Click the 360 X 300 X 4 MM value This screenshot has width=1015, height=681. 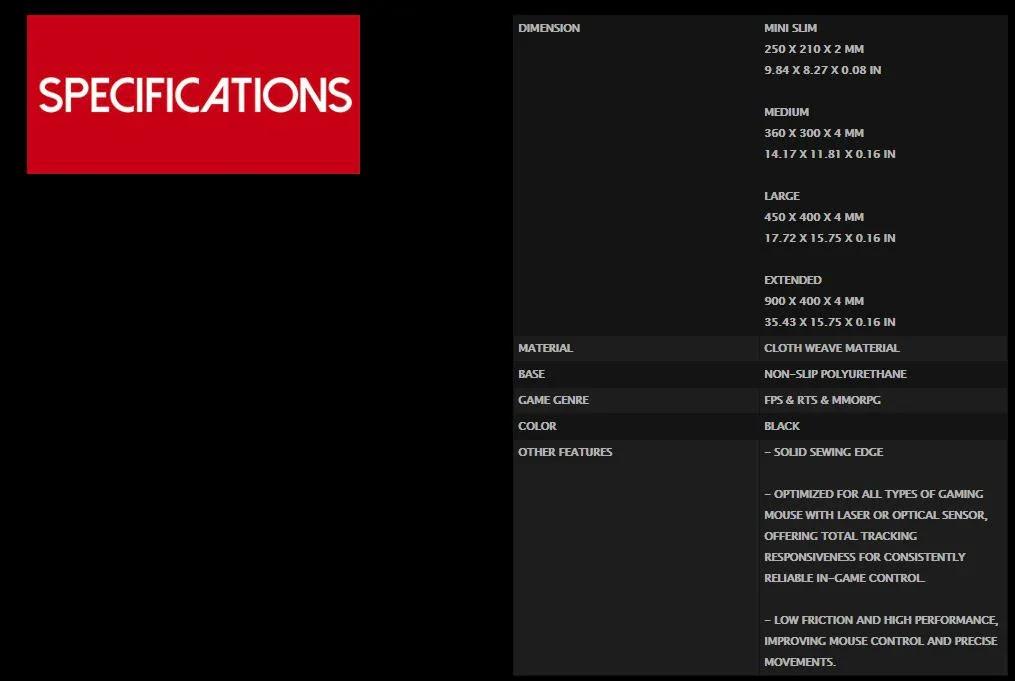pos(813,133)
